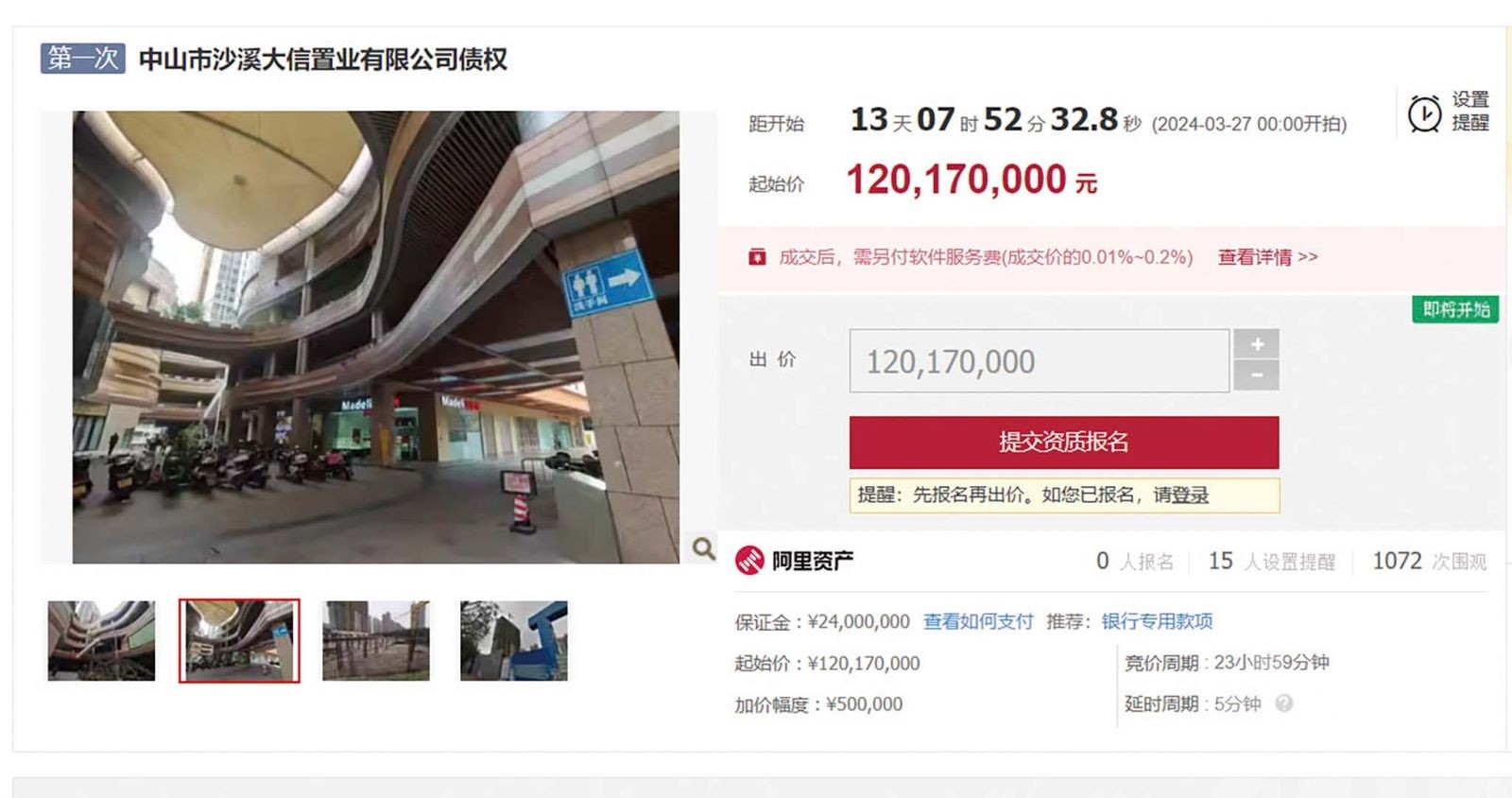Screen dimensions: 1512x798
Task: Submit qualification with 提交资质报名 button
Action: tap(1064, 442)
